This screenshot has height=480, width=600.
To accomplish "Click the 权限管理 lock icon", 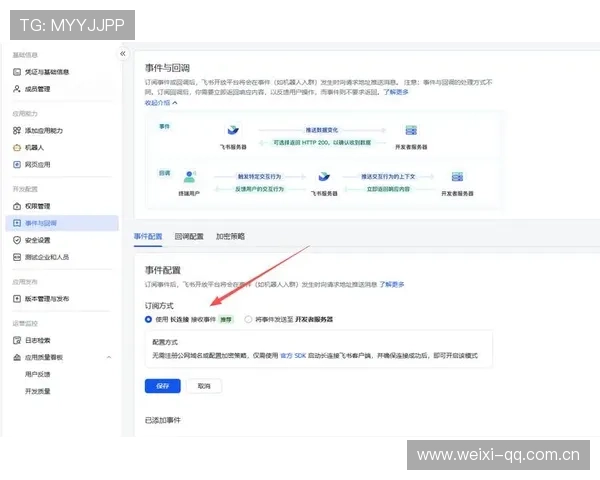I will point(17,206).
